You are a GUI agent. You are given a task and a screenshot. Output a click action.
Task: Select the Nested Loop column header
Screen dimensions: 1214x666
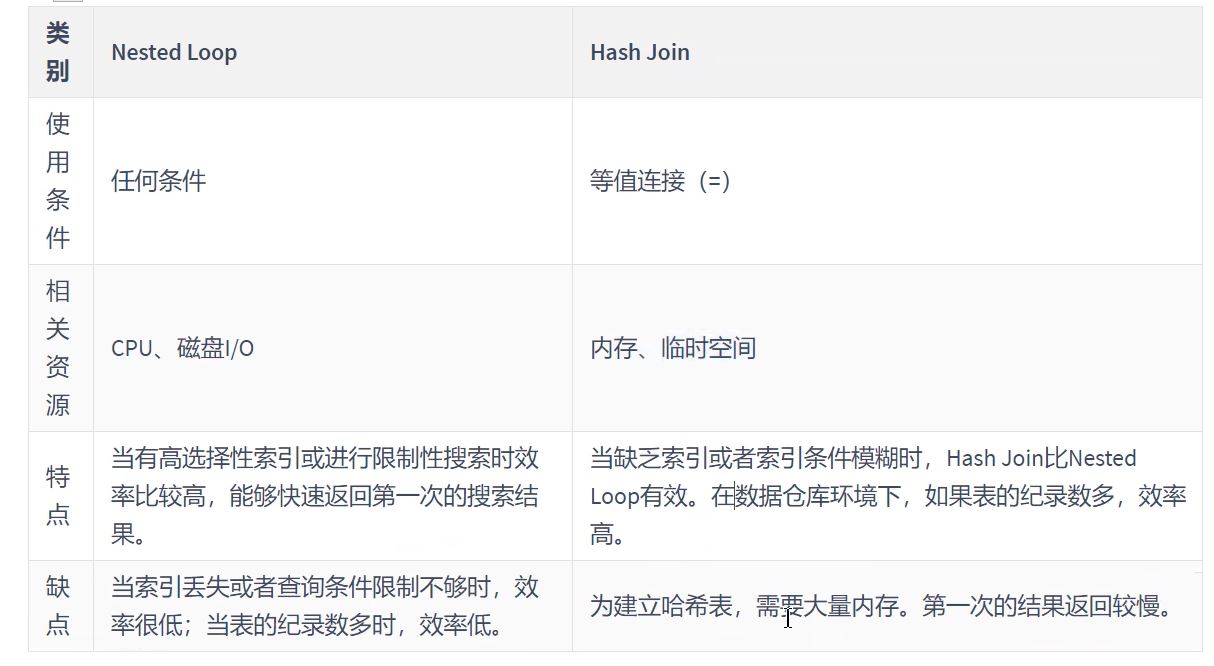coord(332,52)
